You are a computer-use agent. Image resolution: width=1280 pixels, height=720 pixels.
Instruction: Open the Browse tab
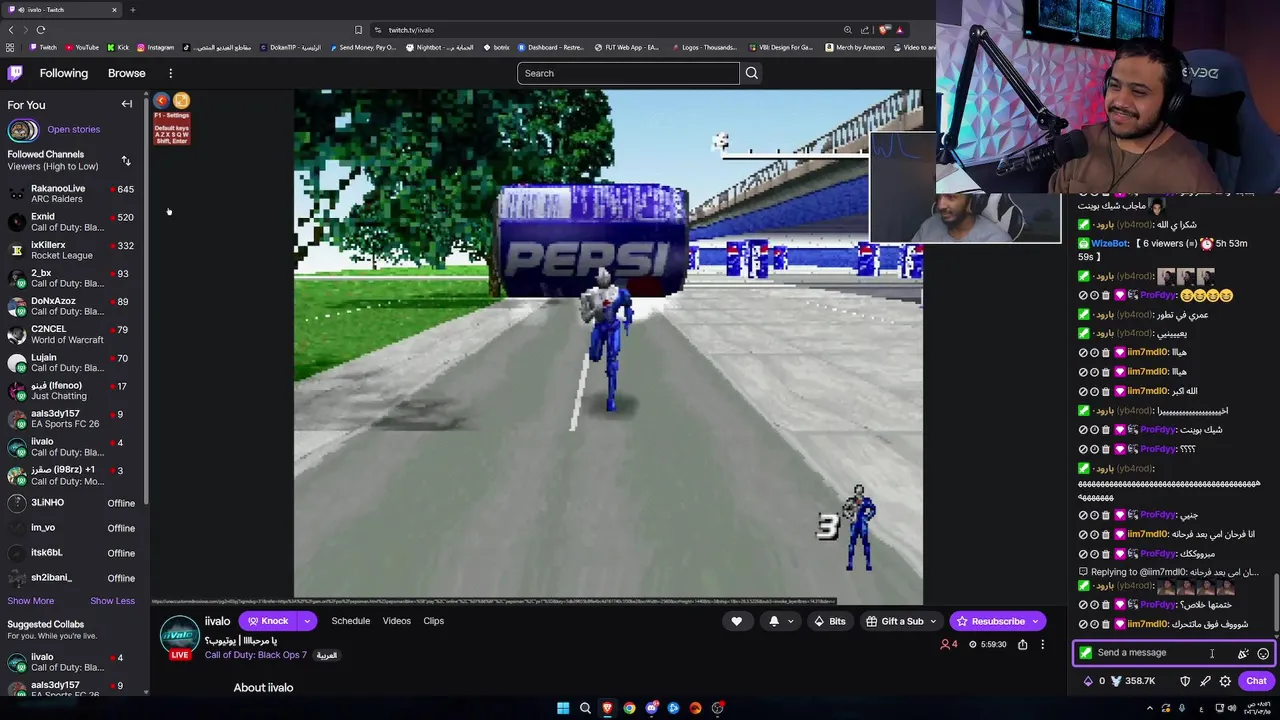tap(126, 73)
